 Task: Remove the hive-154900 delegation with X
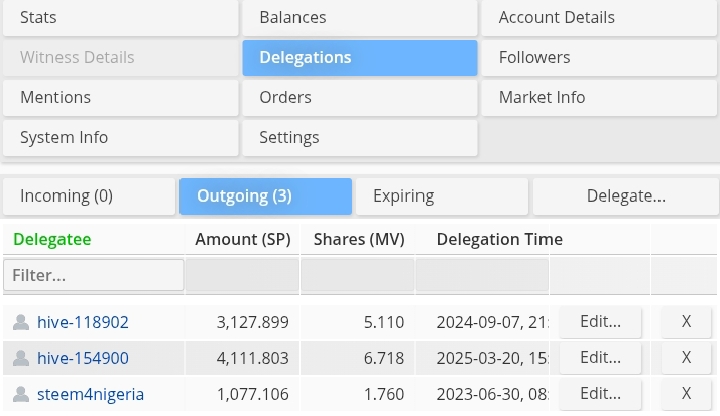coord(686,358)
